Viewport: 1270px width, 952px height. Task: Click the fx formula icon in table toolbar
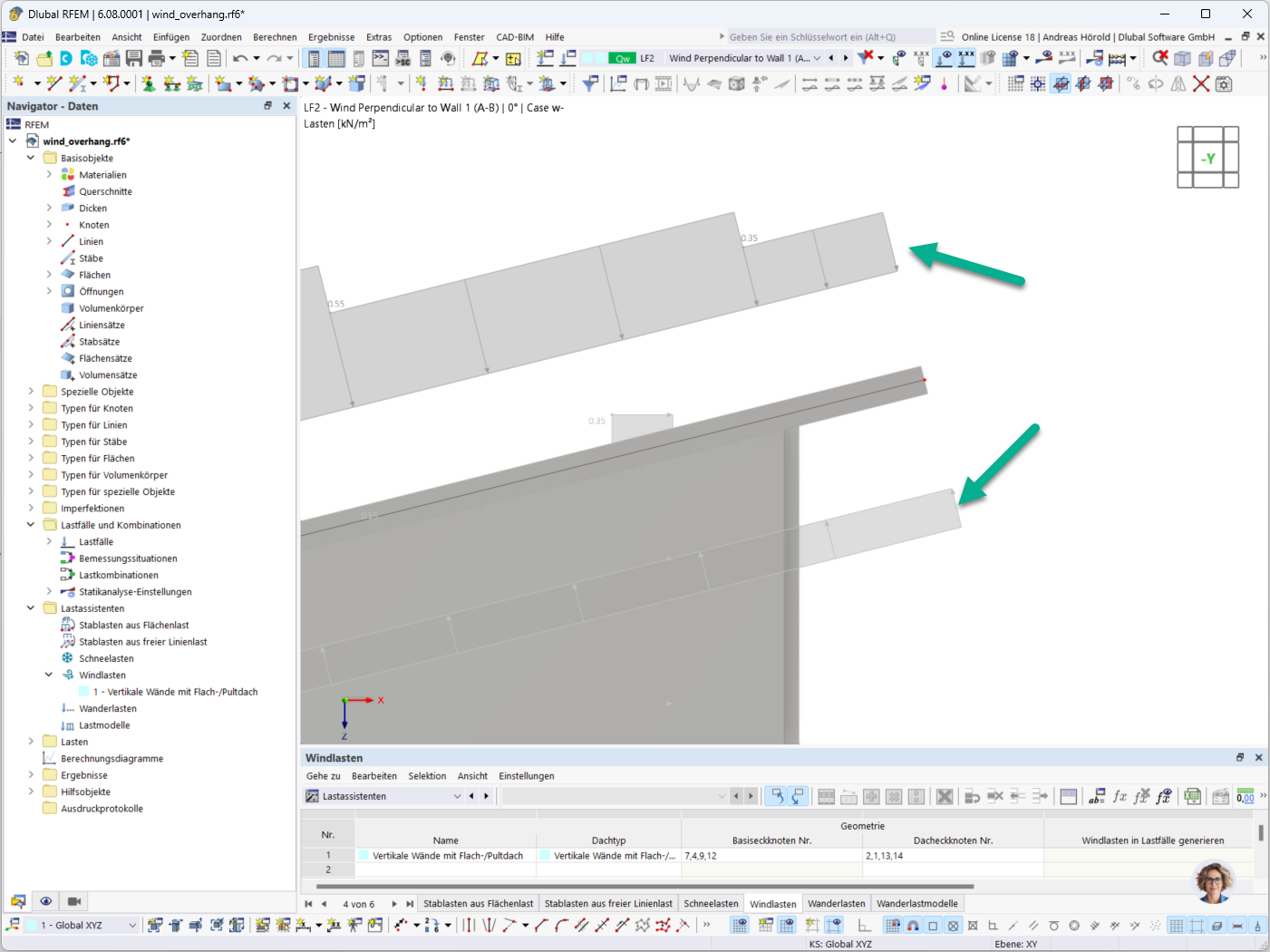[1120, 796]
